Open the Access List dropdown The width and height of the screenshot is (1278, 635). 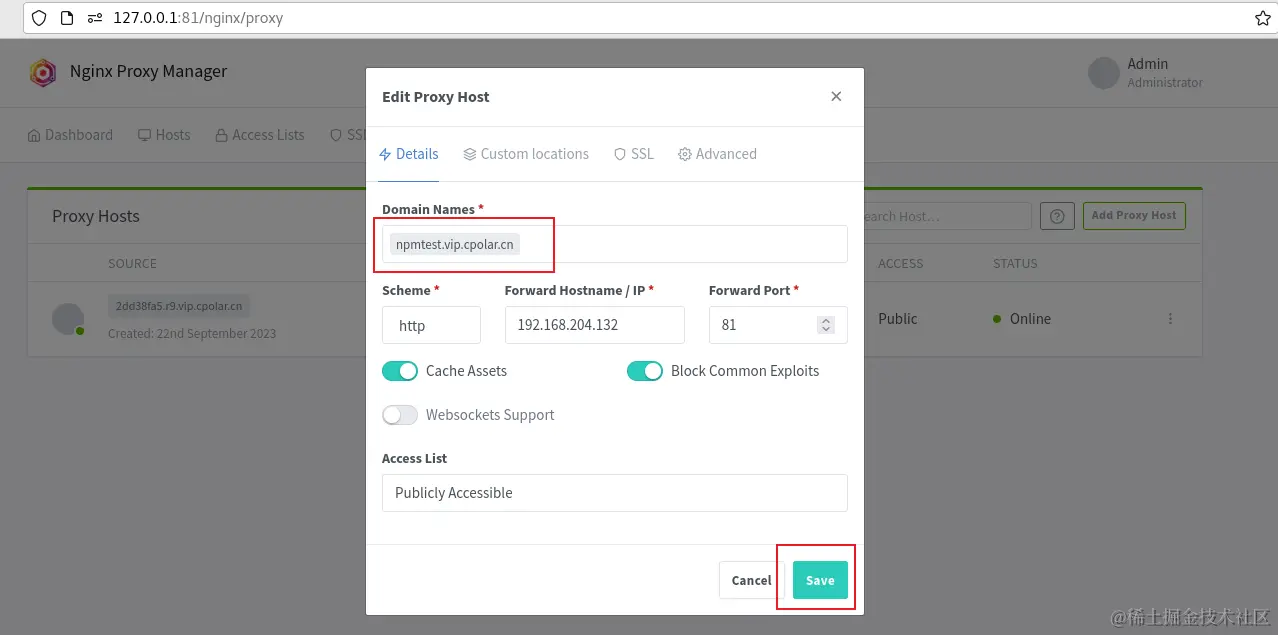click(x=615, y=493)
